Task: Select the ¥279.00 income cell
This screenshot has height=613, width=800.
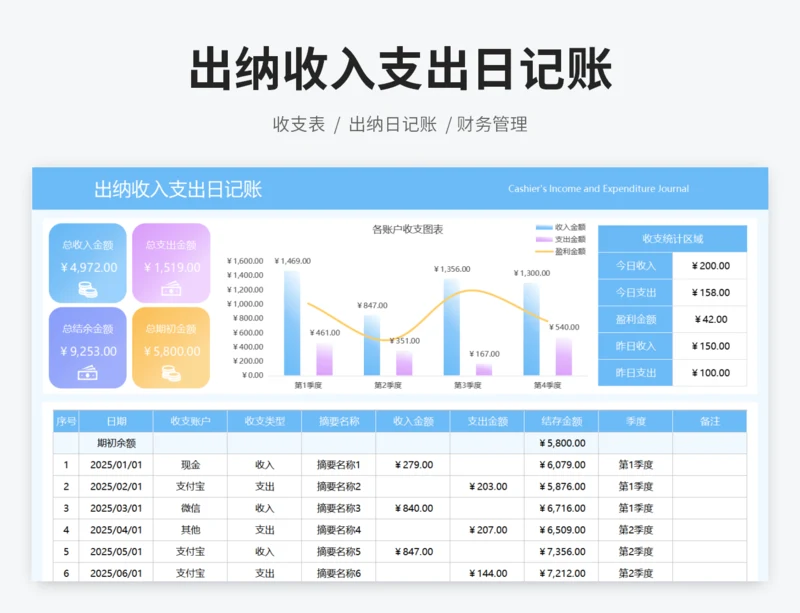Action: 413,465
